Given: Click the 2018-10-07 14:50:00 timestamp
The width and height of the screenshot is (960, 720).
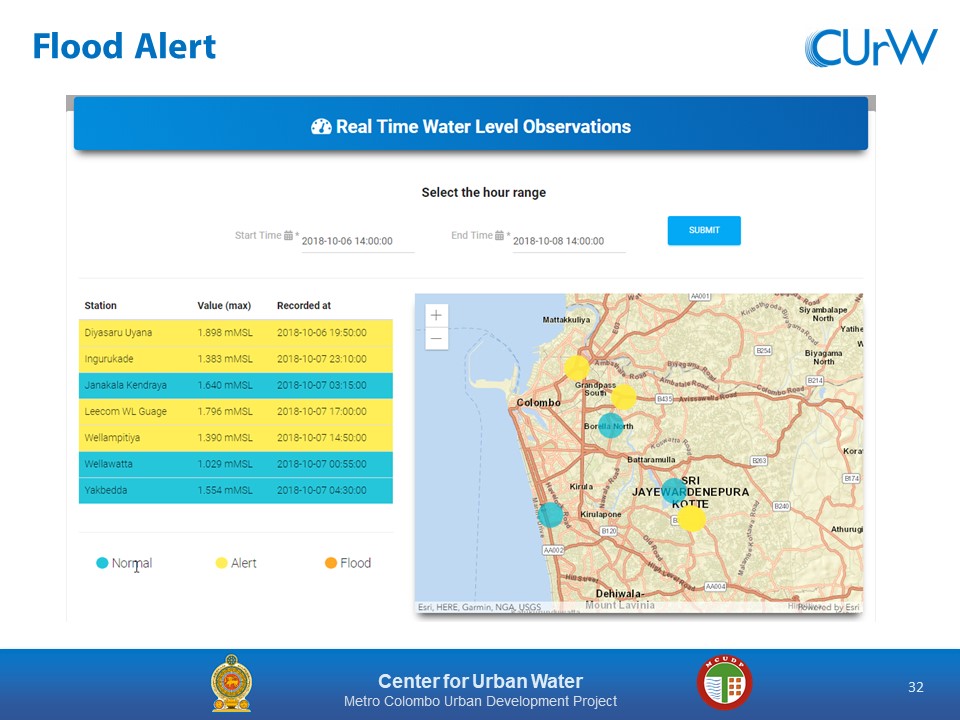Looking at the screenshot, I should [322, 438].
